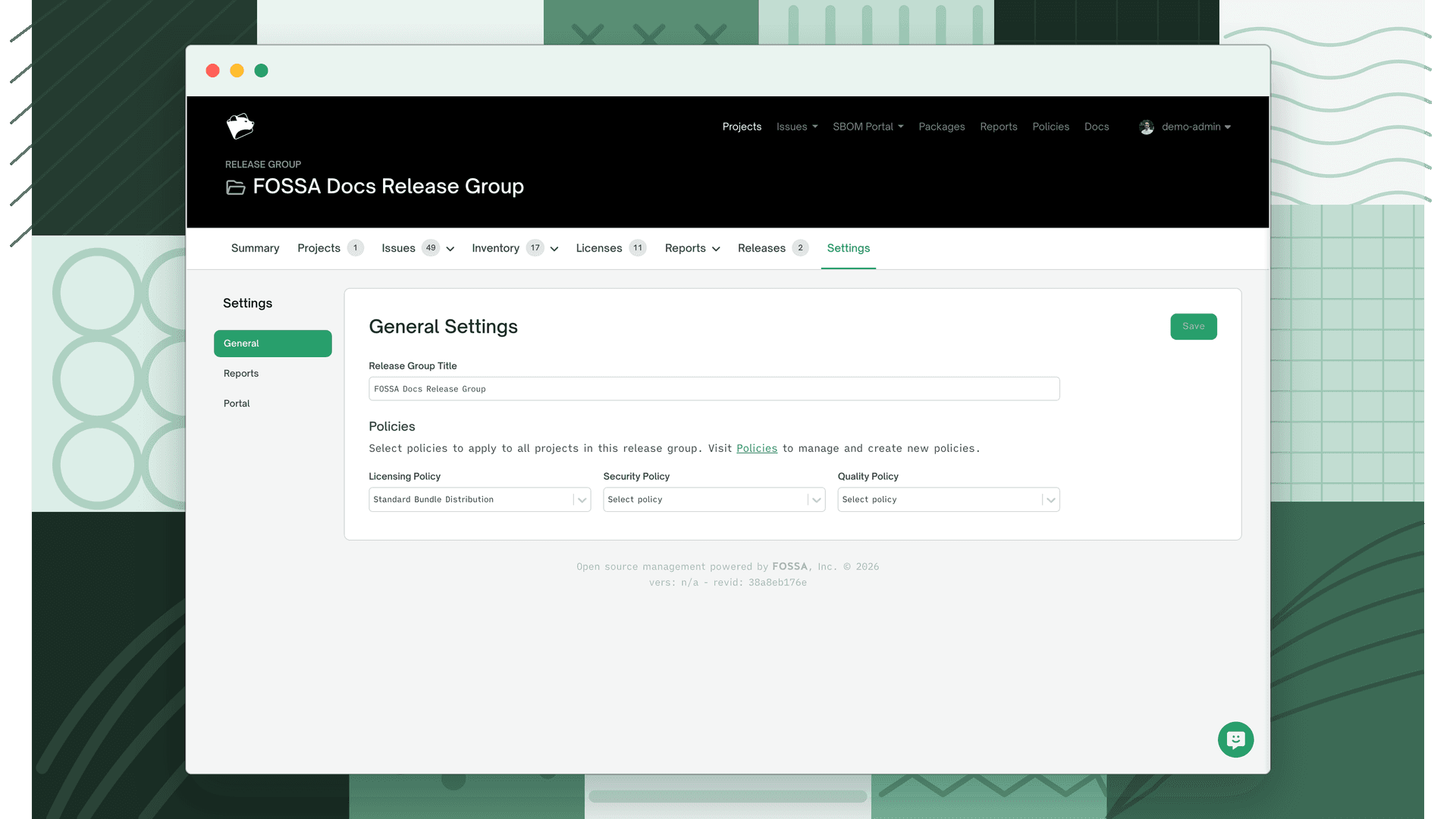Click the demo-admin avatar icon
Screen dimensions: 1456x819
pos(1147,127)
